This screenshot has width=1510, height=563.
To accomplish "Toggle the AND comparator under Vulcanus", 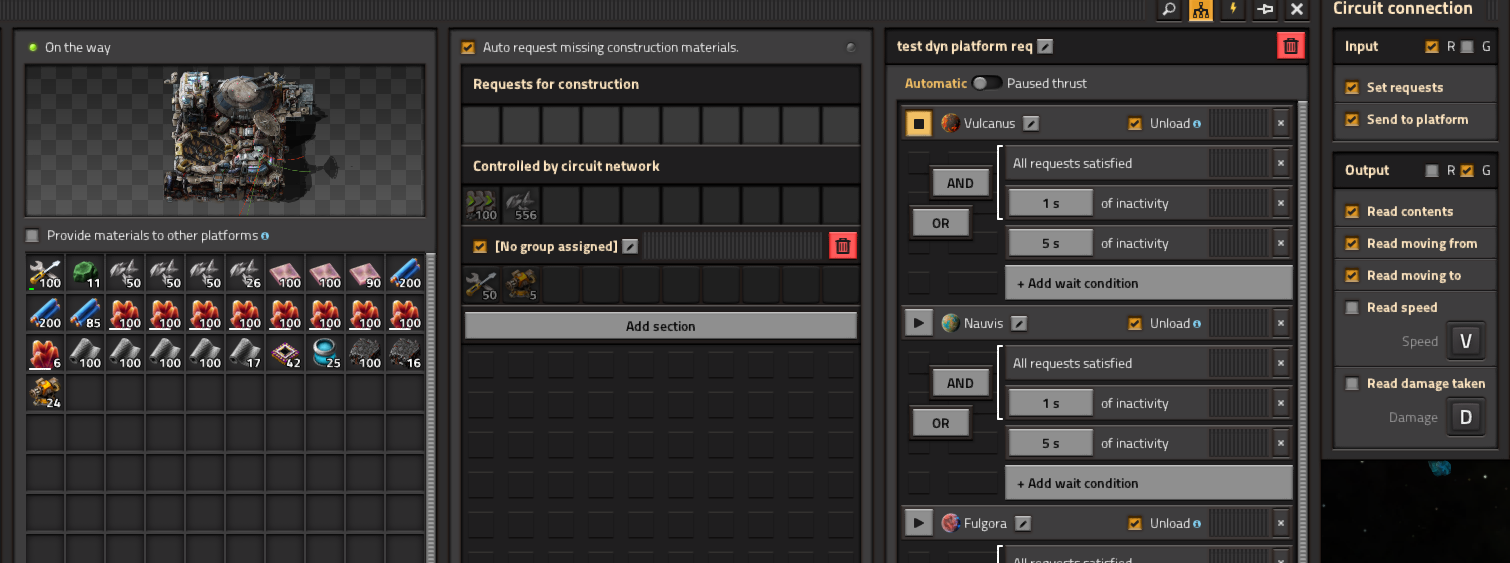I will pyautogui.click(x=960, y=183).
